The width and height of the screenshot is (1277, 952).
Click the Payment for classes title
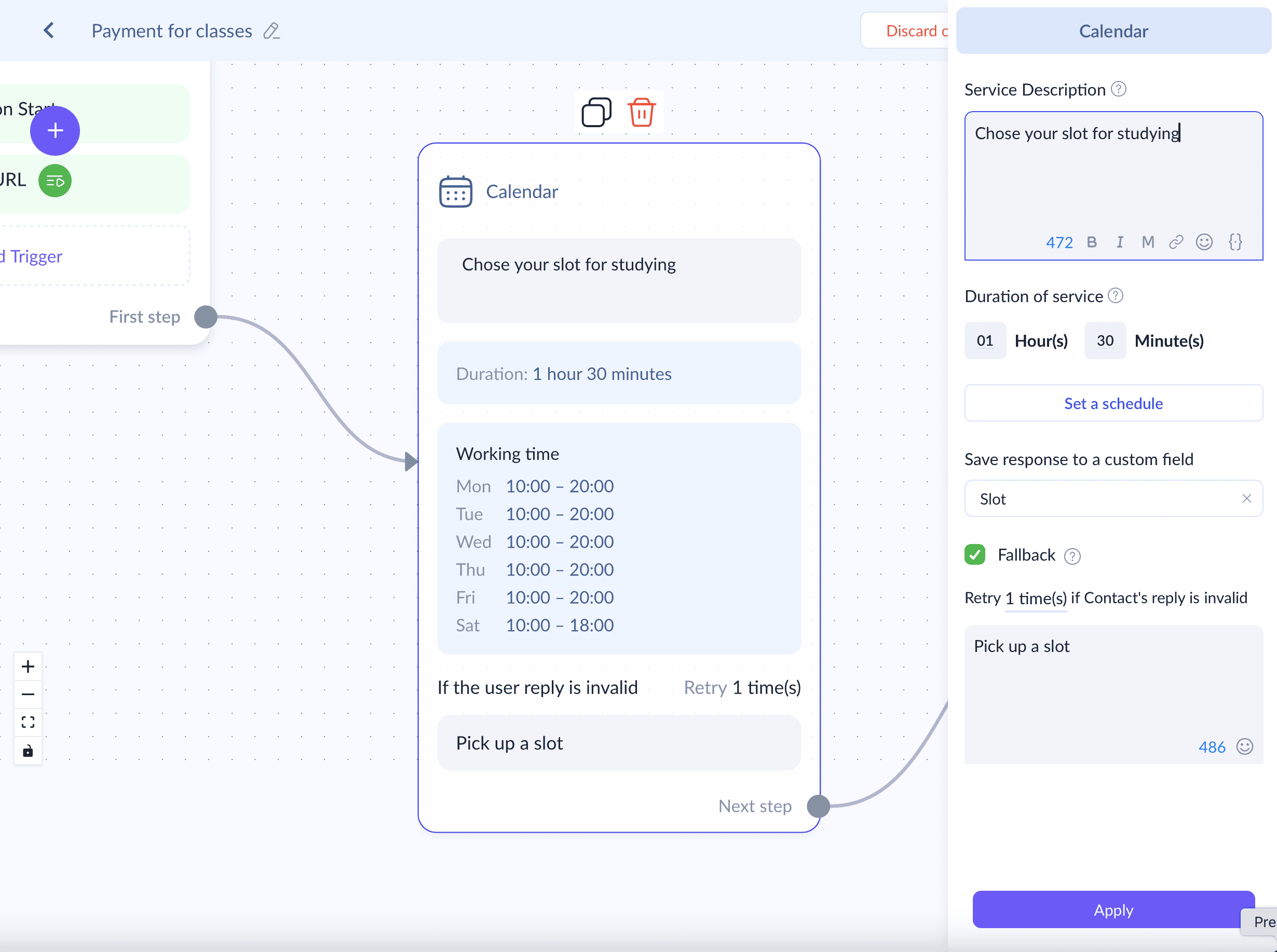(x=172, y=31)
